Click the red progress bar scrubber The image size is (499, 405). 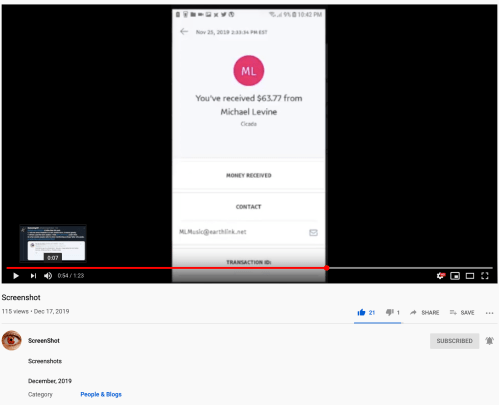coord(327,268)
